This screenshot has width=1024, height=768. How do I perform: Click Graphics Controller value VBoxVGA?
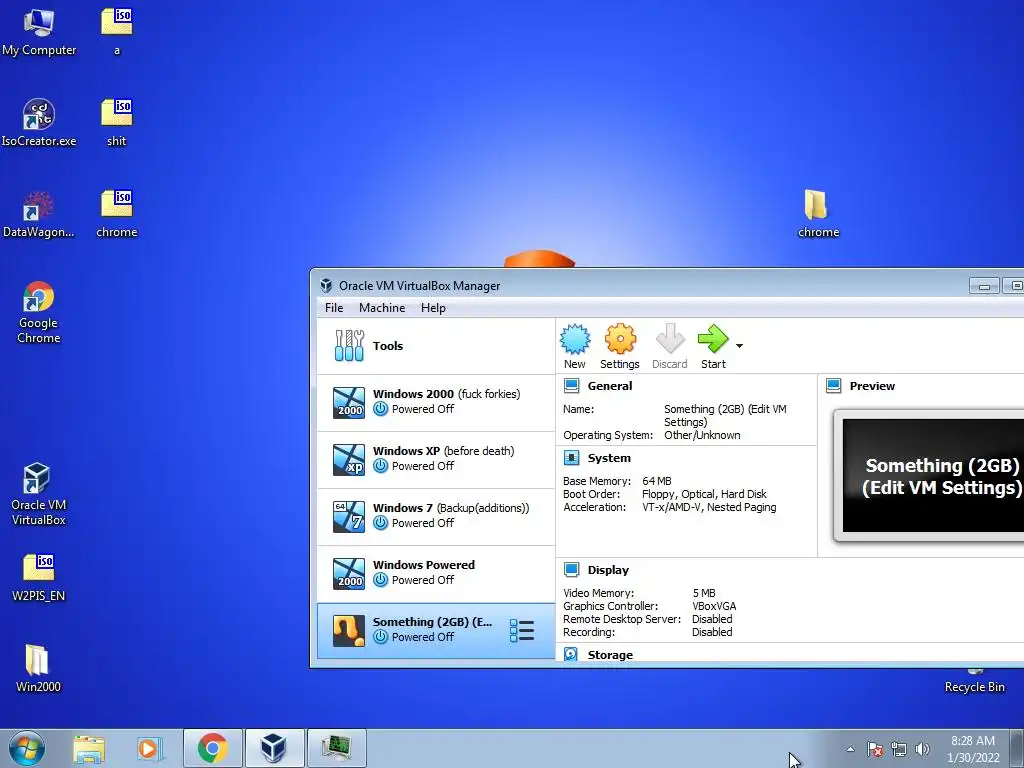[714, 606]
